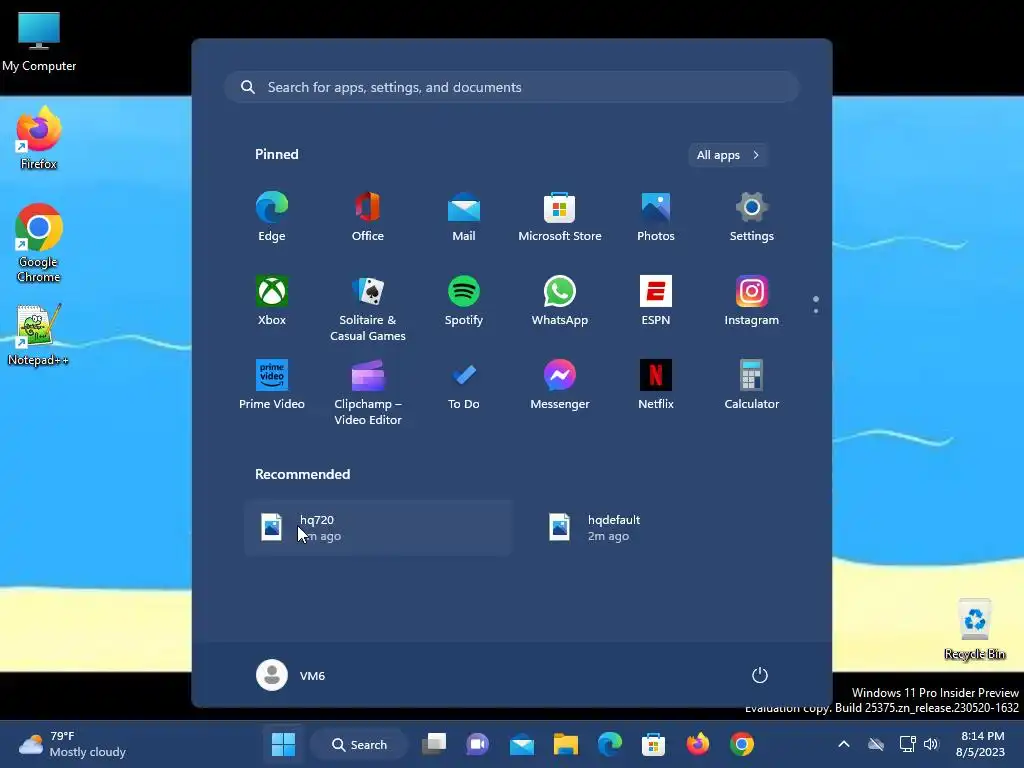This screenshot has height=768, width=1024.
Task: Launch Prime Video
Action: tap(272, 385)
